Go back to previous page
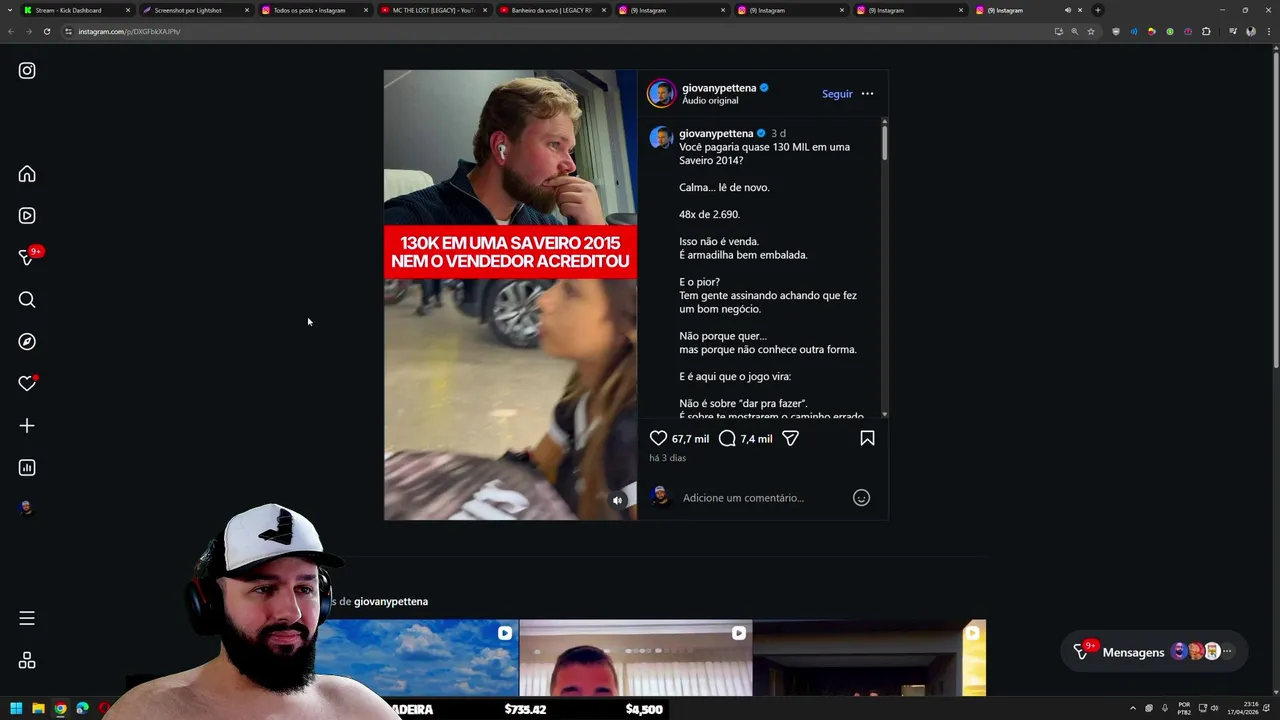Image resolution: width=1280 pixels, height=720 pixels. point(11,31)
